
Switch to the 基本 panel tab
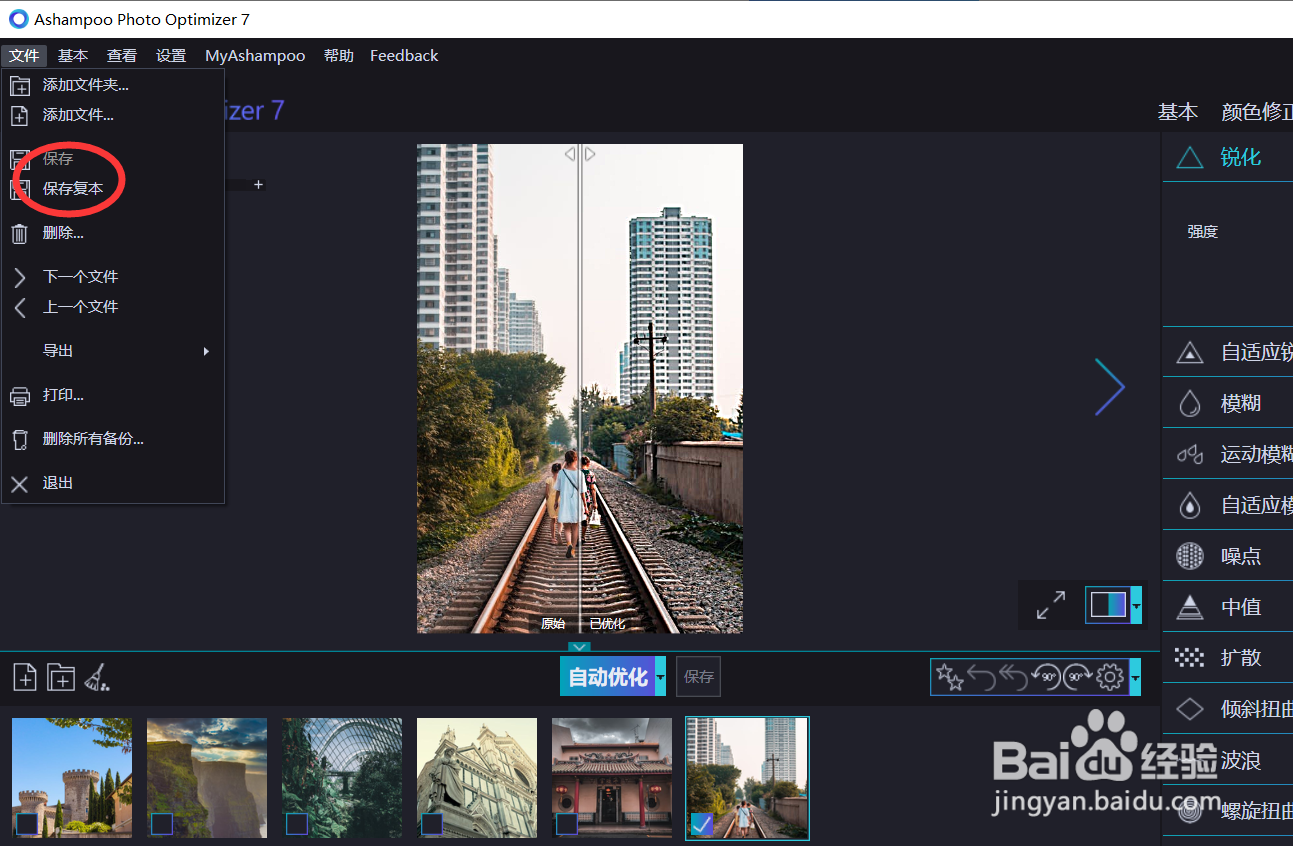[x=1177, y=112]
